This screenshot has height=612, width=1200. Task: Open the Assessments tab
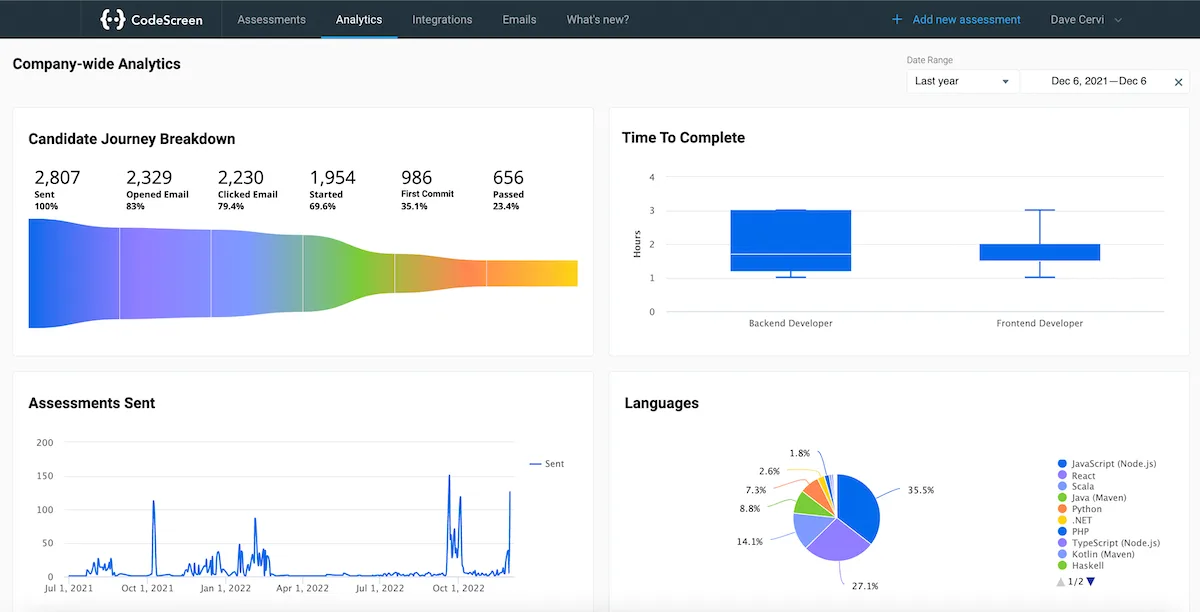(x=271, y=19)
